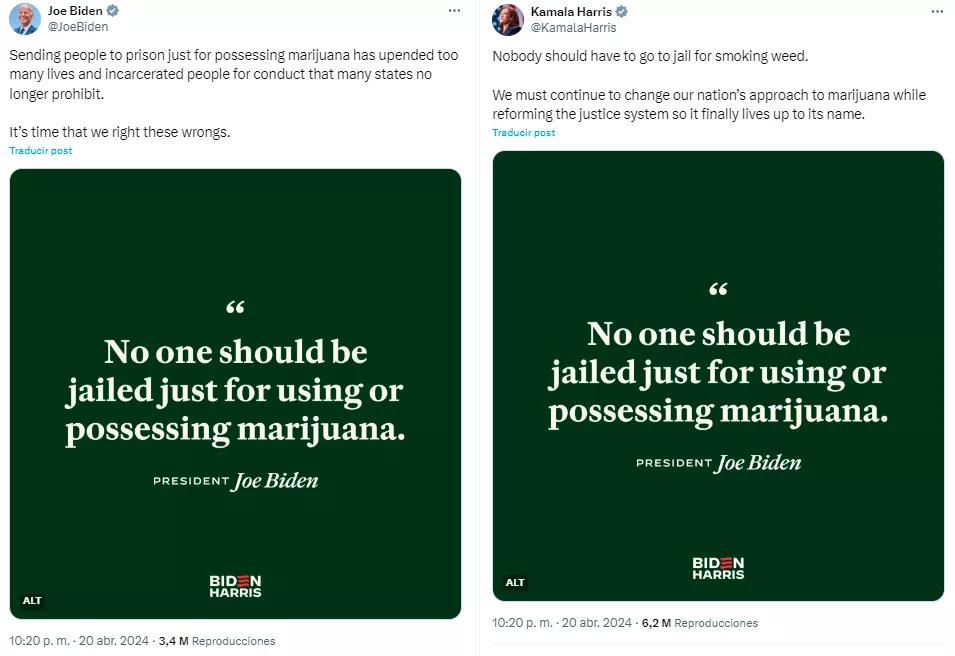The width and height of the screenshot is (955, 656).
Task: Open Biden's marijuana quote image full-screen
Action: point(235,390)
